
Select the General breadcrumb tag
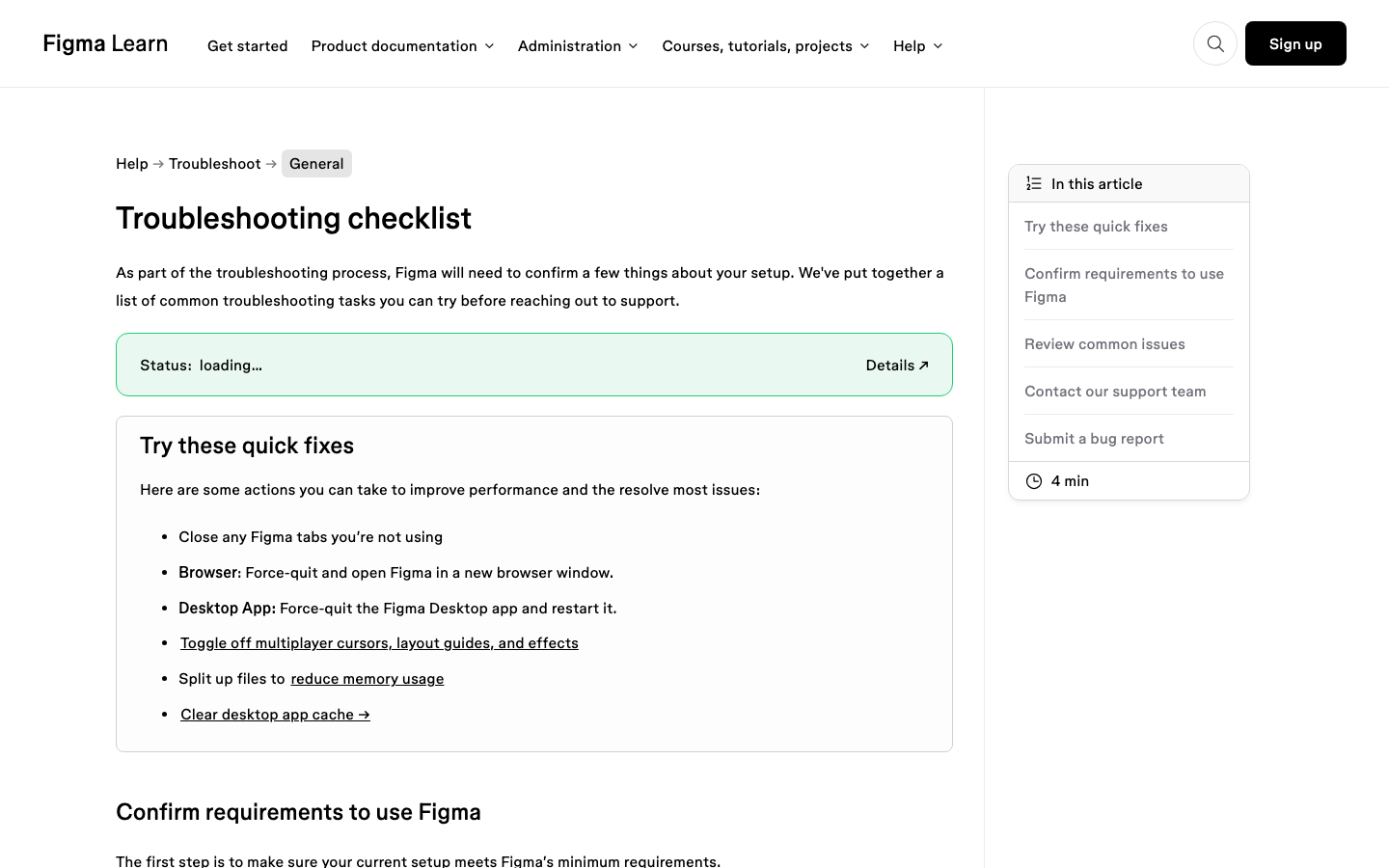point(316,164)
